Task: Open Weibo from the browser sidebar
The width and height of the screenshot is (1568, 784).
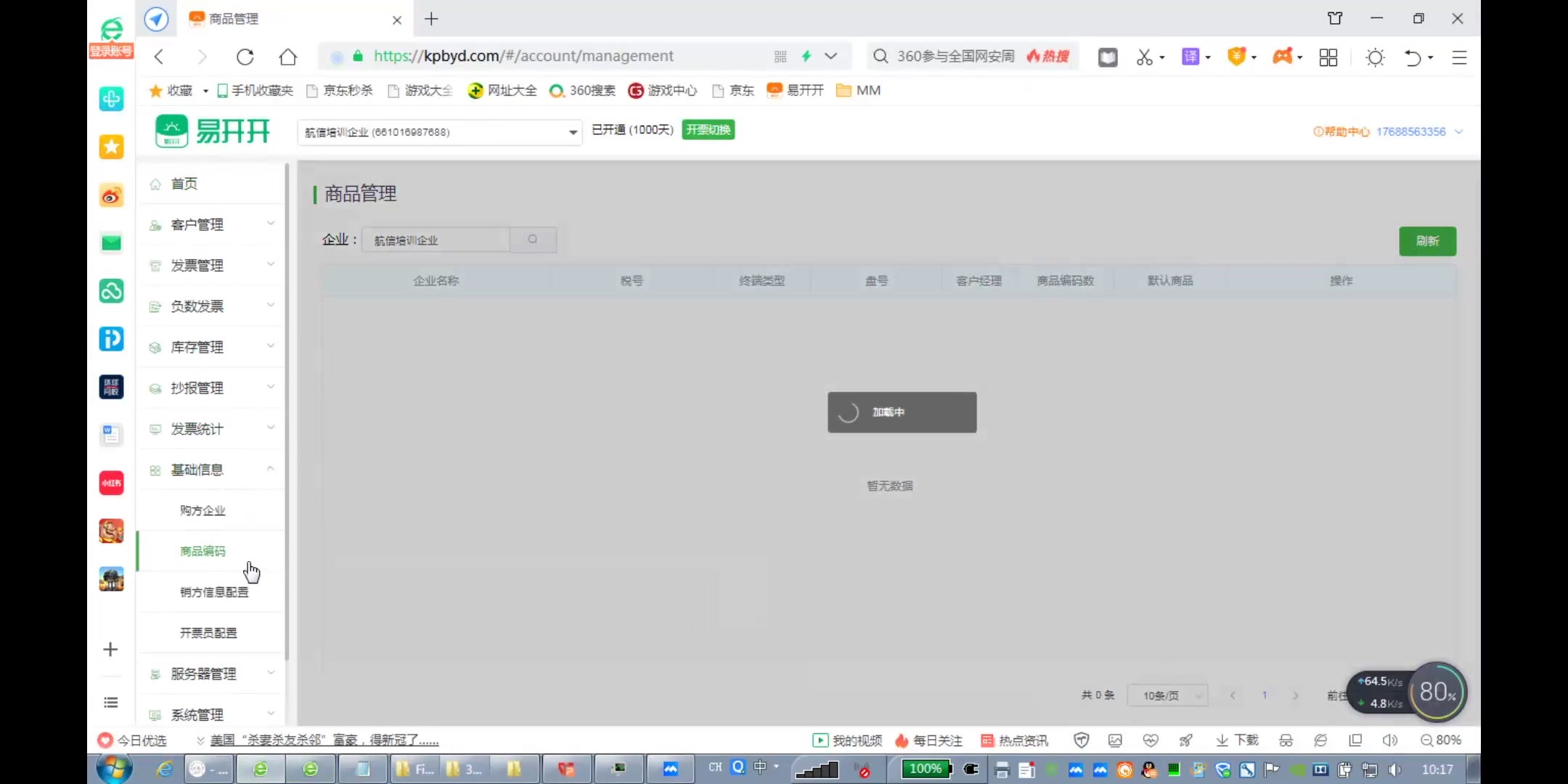Action: [x=110, y=195]
